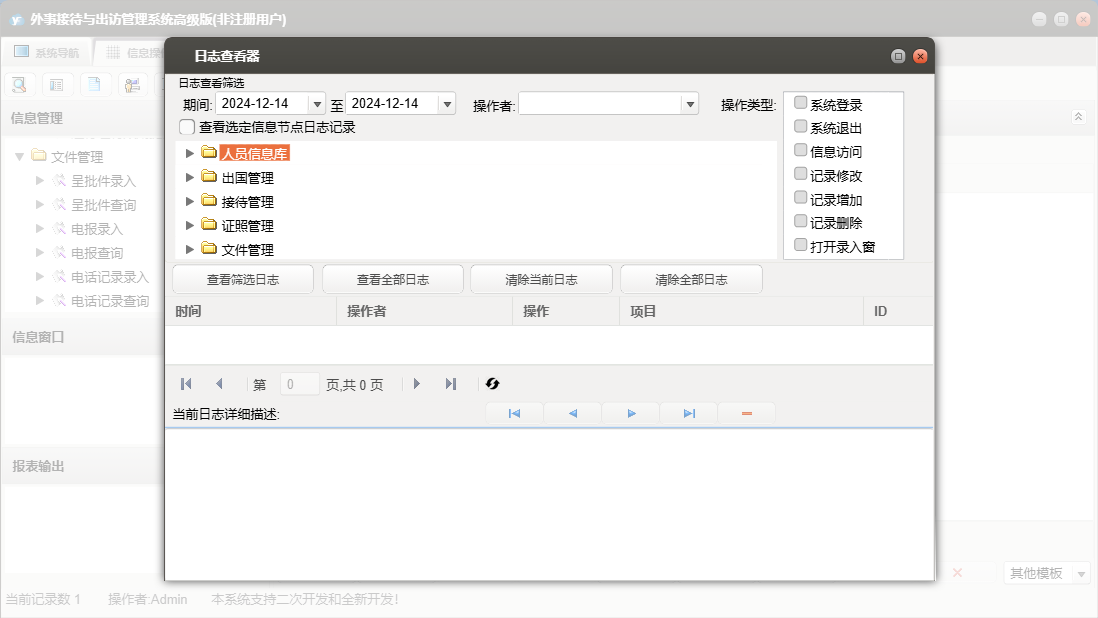Go to previous page of logs
The width and height of the screenshot is (1098, 618).
[219, 384]
